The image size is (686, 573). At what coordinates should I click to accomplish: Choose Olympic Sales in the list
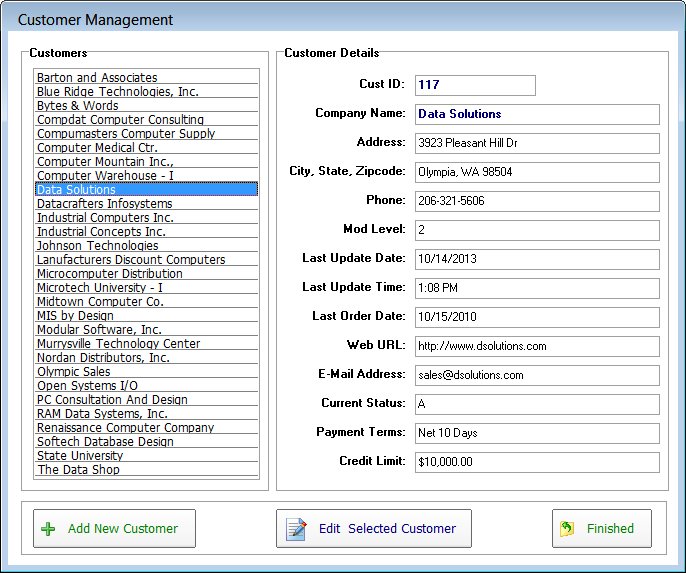pos(74,371)
